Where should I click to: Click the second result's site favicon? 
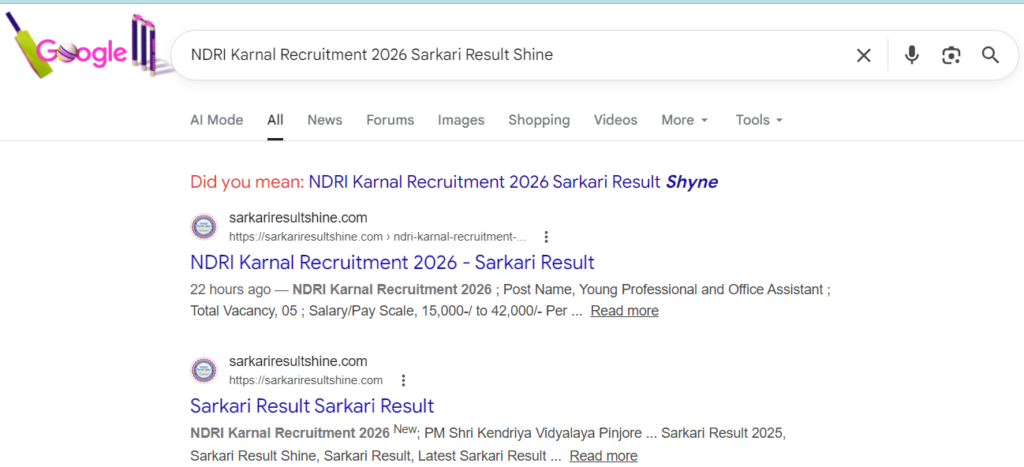click(203, 370)
